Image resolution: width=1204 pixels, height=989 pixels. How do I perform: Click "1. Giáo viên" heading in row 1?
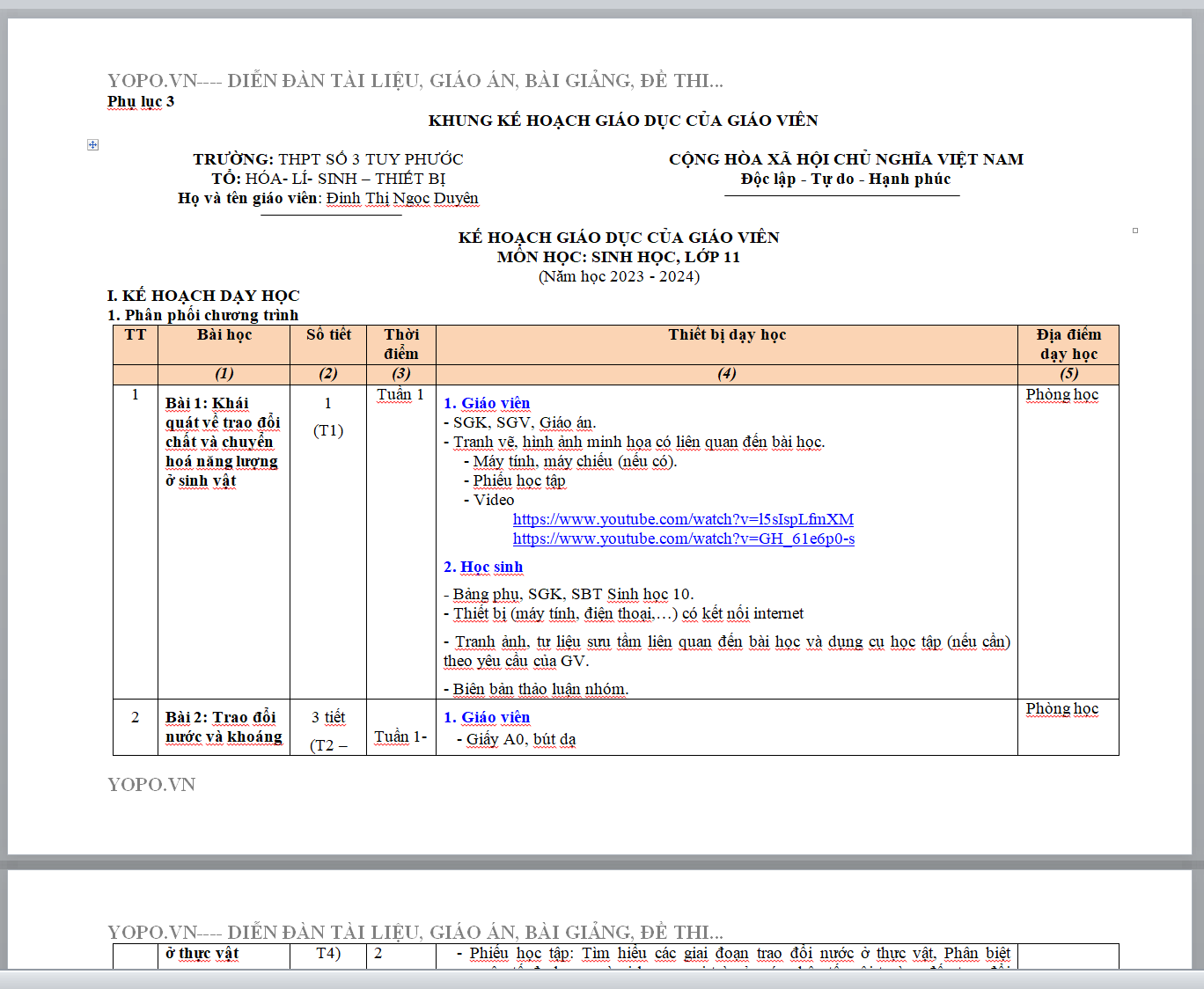[x=487, y=403]
